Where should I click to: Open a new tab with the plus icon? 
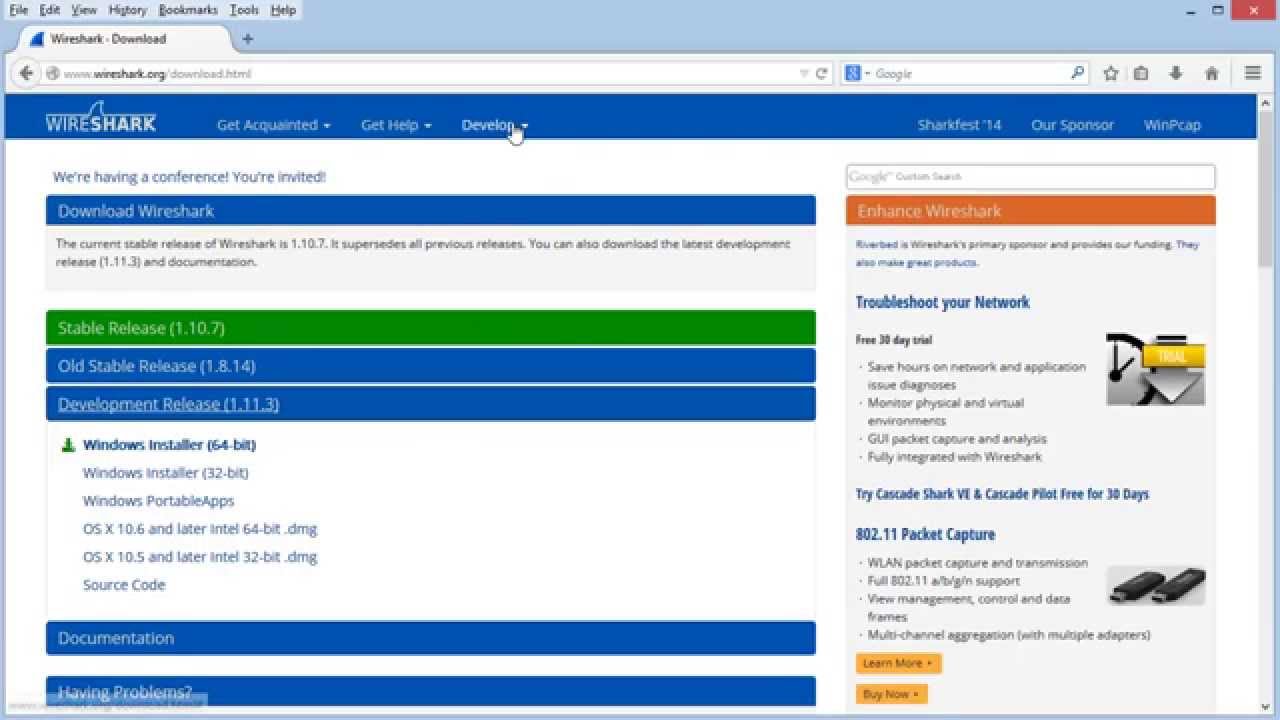248,39
